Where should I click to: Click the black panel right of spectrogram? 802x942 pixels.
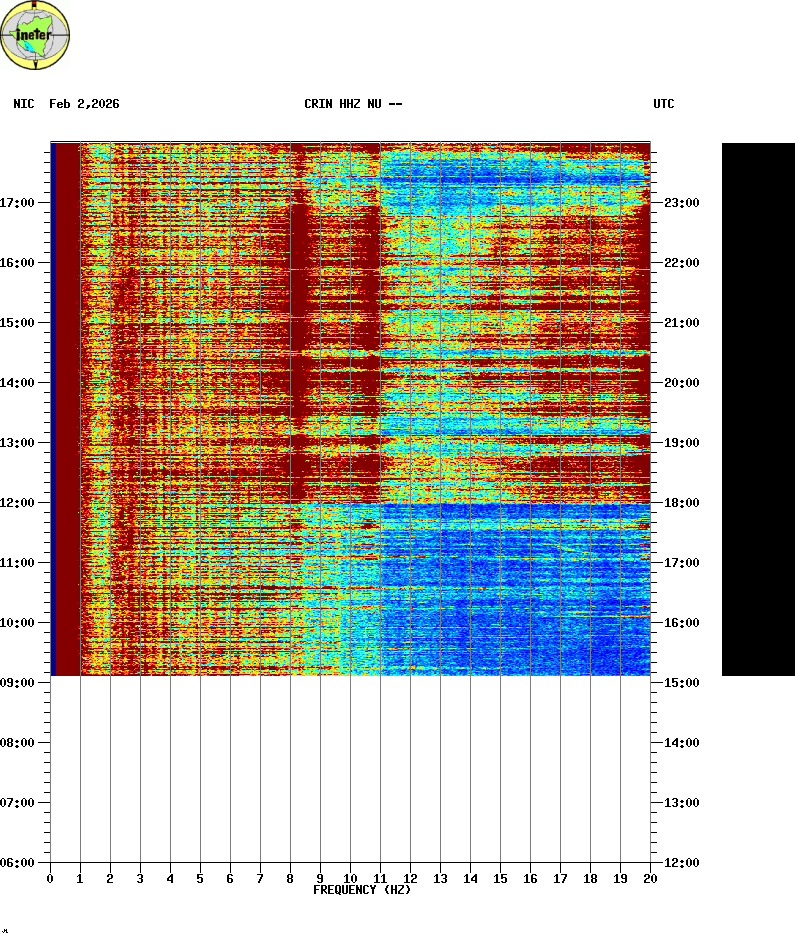click(758, 409)
